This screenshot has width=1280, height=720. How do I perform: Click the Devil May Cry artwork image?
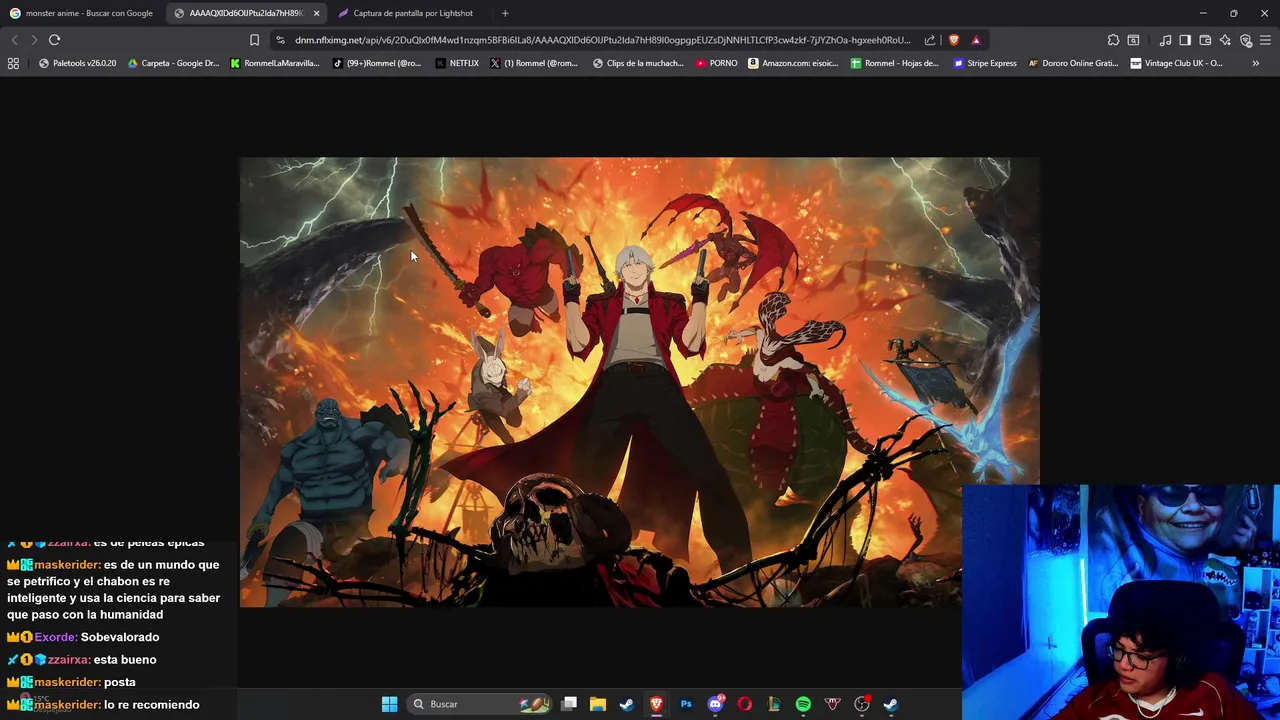coord(639,381)
